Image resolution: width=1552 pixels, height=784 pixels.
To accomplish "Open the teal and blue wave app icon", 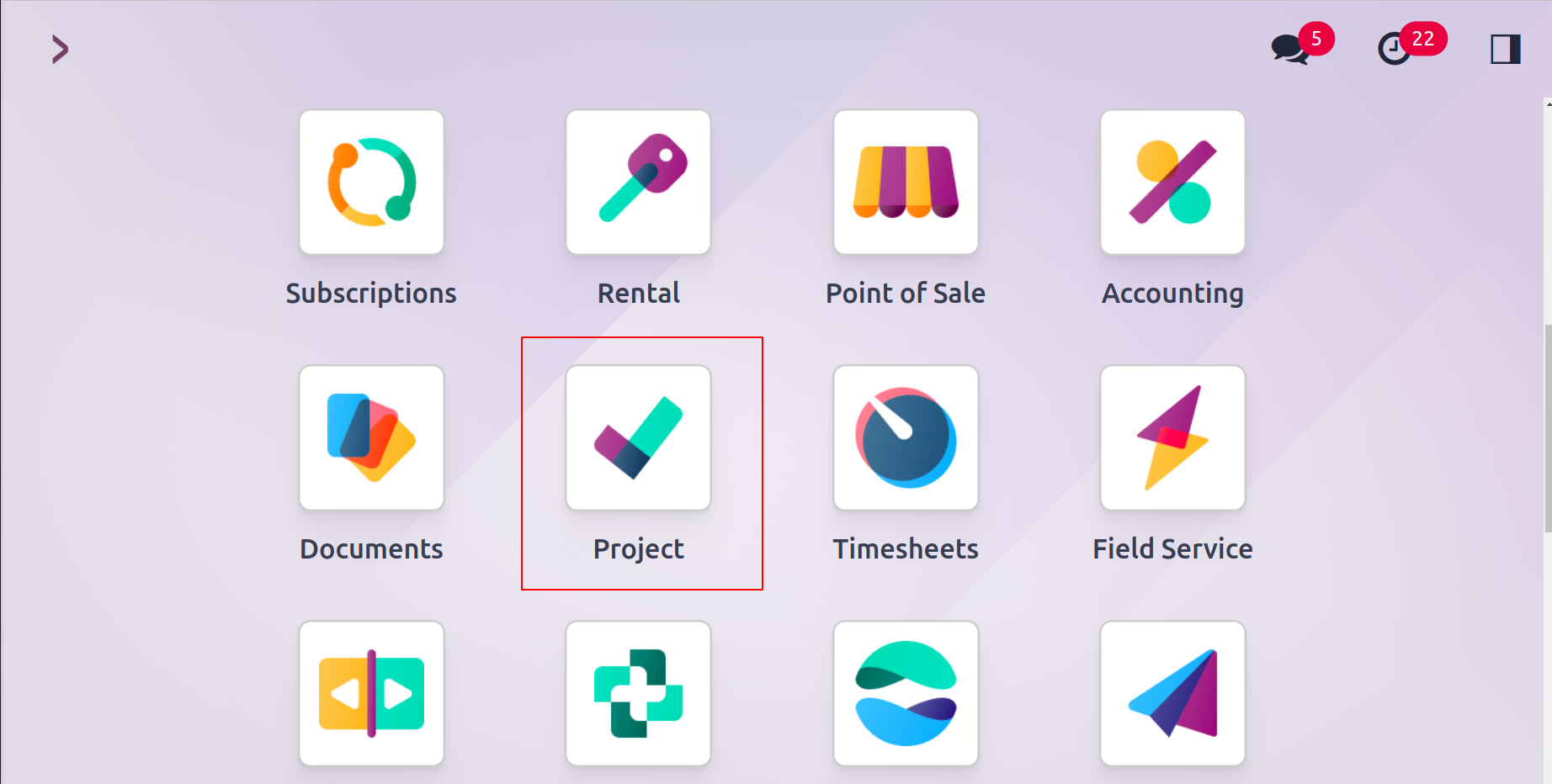I will point(906,693).
